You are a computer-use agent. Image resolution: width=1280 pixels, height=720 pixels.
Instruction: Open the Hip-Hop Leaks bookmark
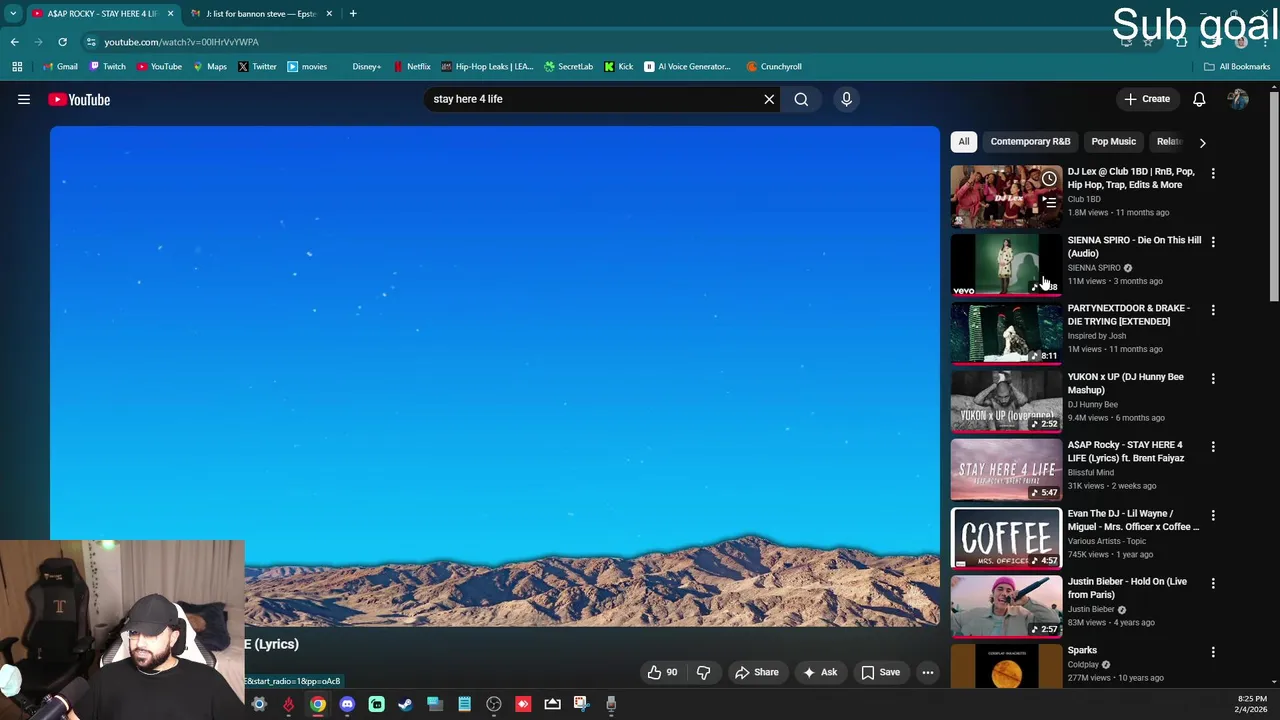point(487,66)
